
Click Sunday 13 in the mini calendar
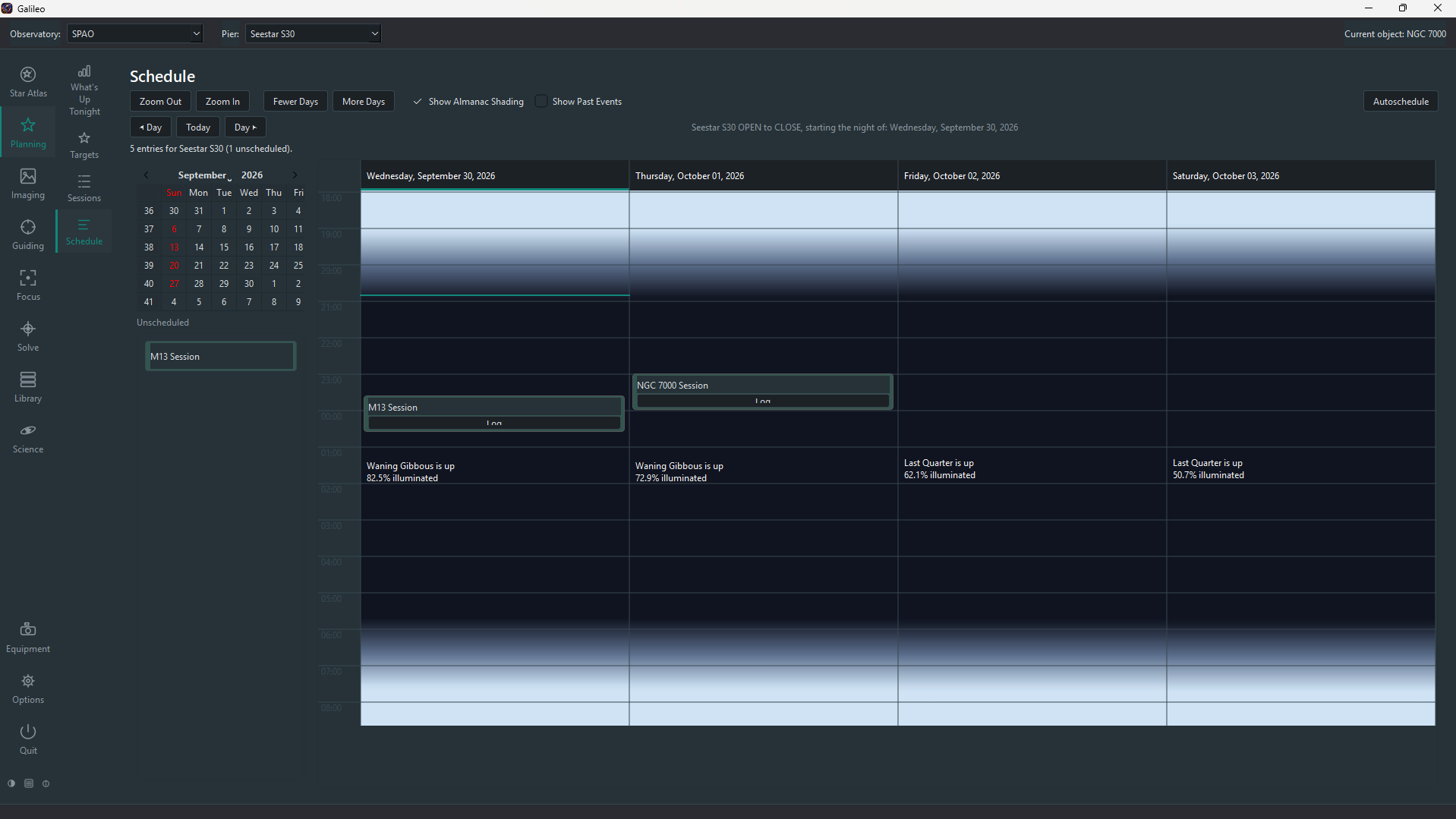(x=174, y=247)
